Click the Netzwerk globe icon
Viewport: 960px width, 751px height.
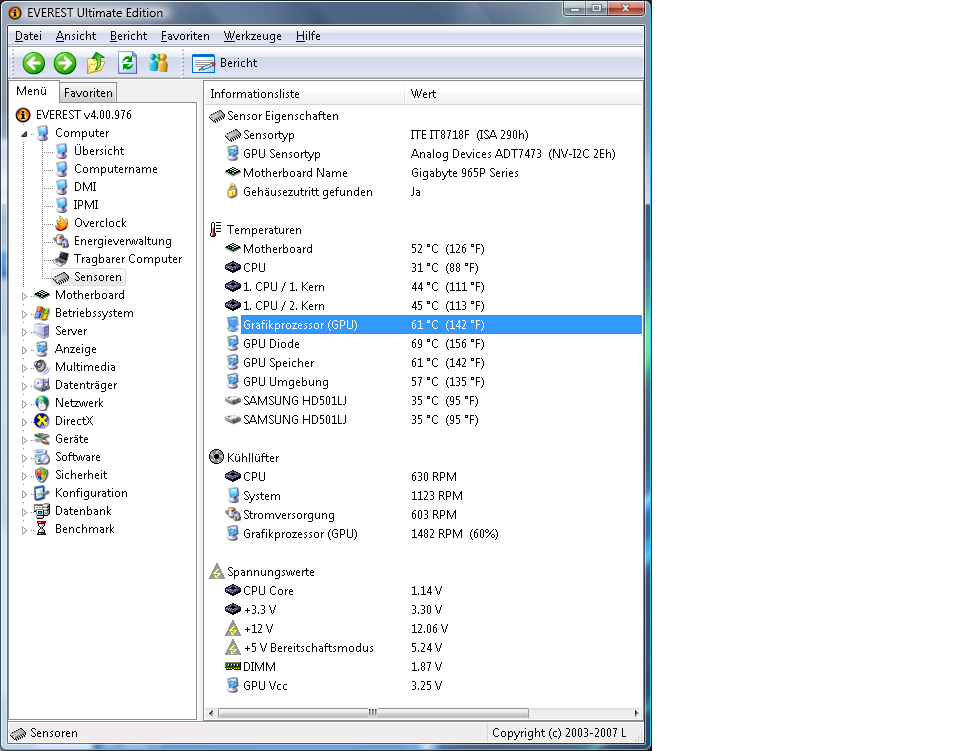pos(42,403)
